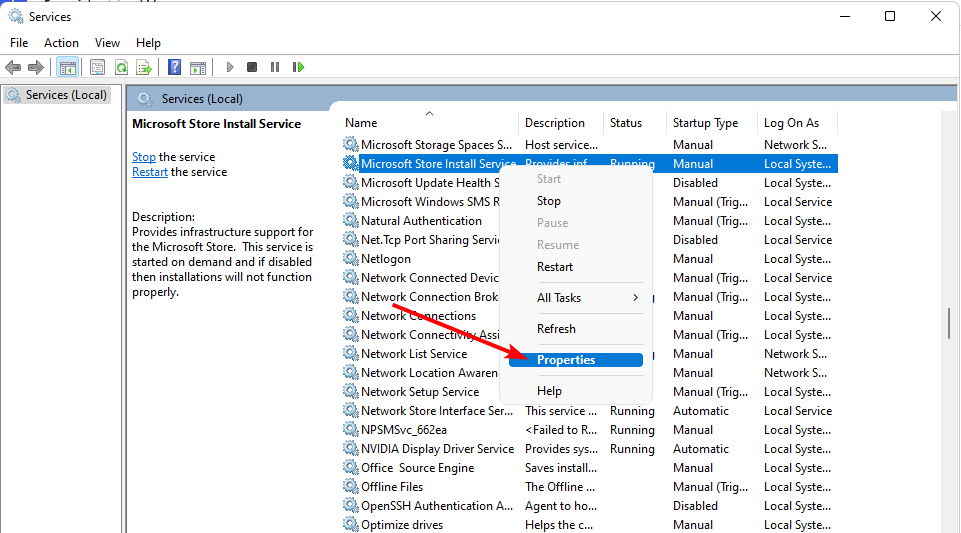Click the gear icon beside Natural Authentication
The width and height of the screenshot is (961, 533).
click(351, 221)
